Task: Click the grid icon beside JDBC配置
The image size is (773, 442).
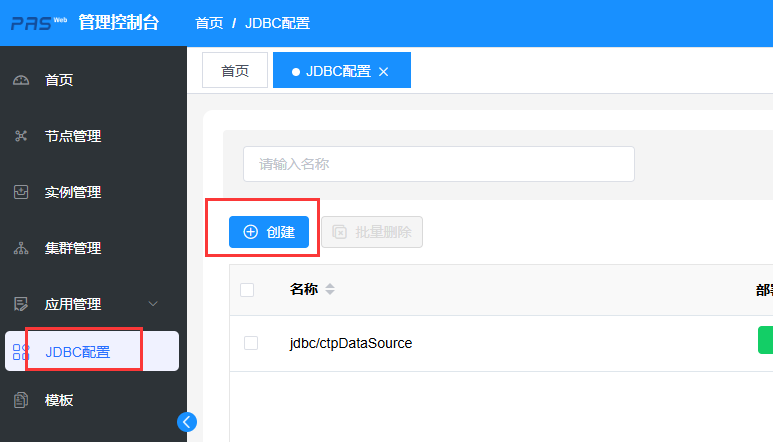Action: [x=21, y=352]
